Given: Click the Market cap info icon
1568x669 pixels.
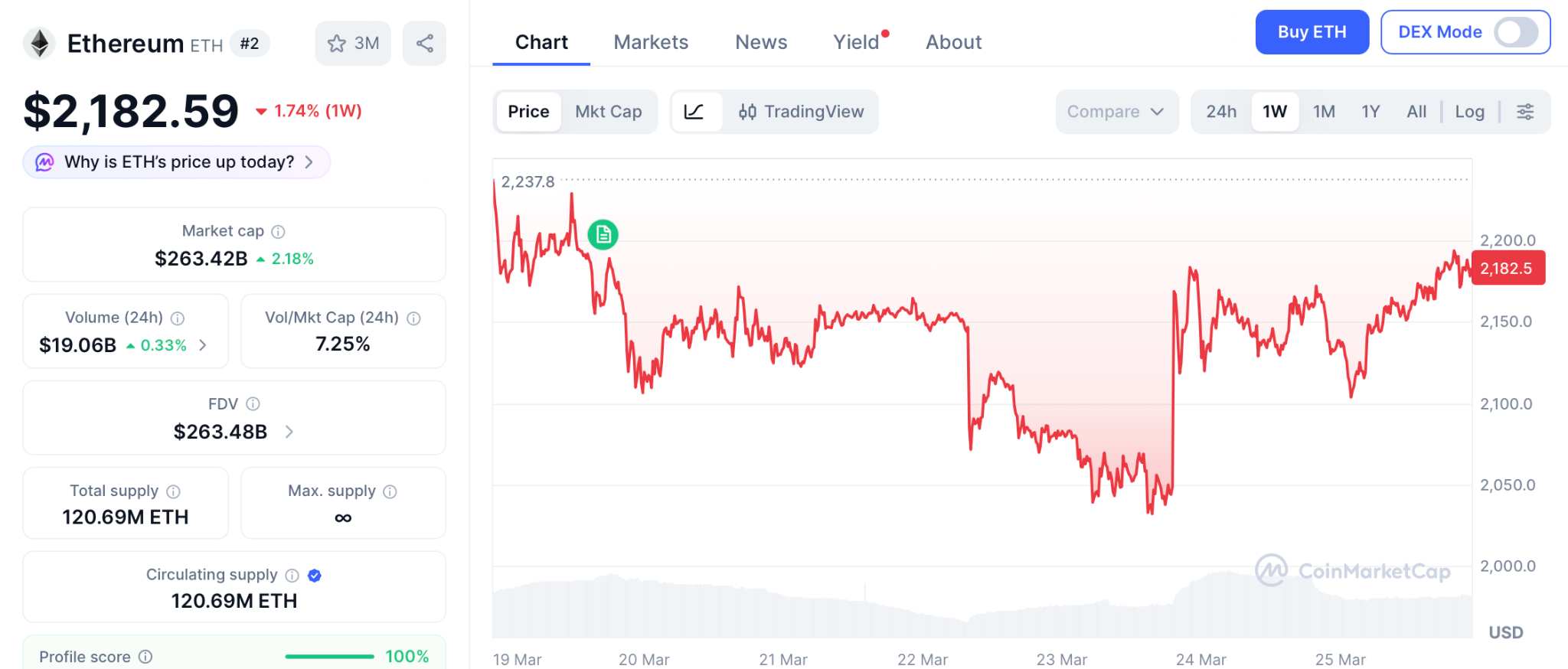Looking at the screenshot, I should [279, 231].
